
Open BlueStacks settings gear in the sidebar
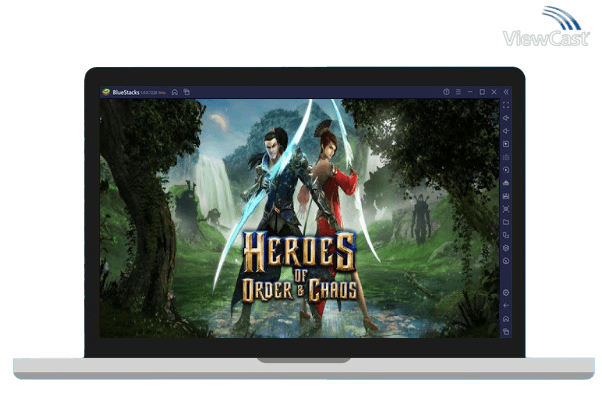click(x=506, y=293)
